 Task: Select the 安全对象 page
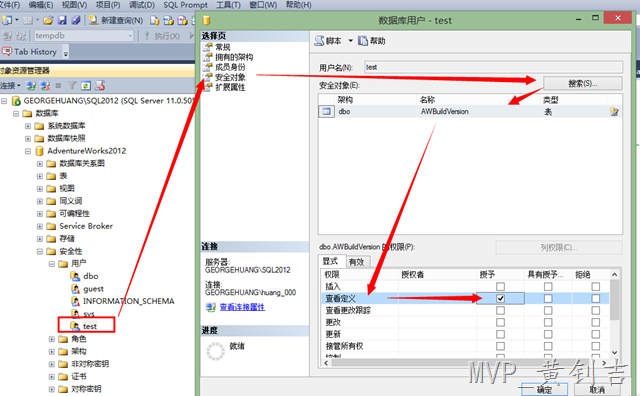click(230, 77)
